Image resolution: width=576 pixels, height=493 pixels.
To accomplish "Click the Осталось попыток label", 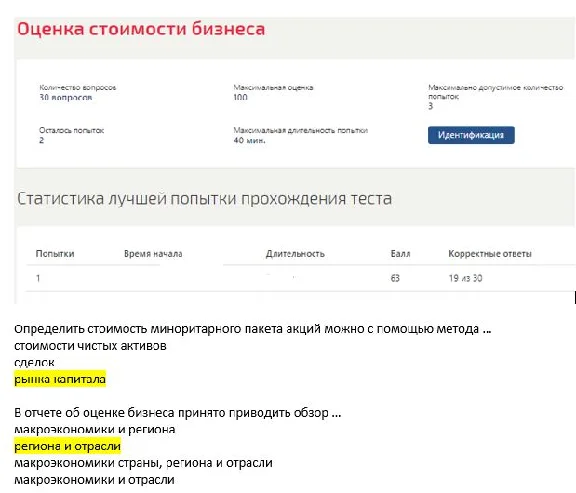I will [x=72, y=130].
